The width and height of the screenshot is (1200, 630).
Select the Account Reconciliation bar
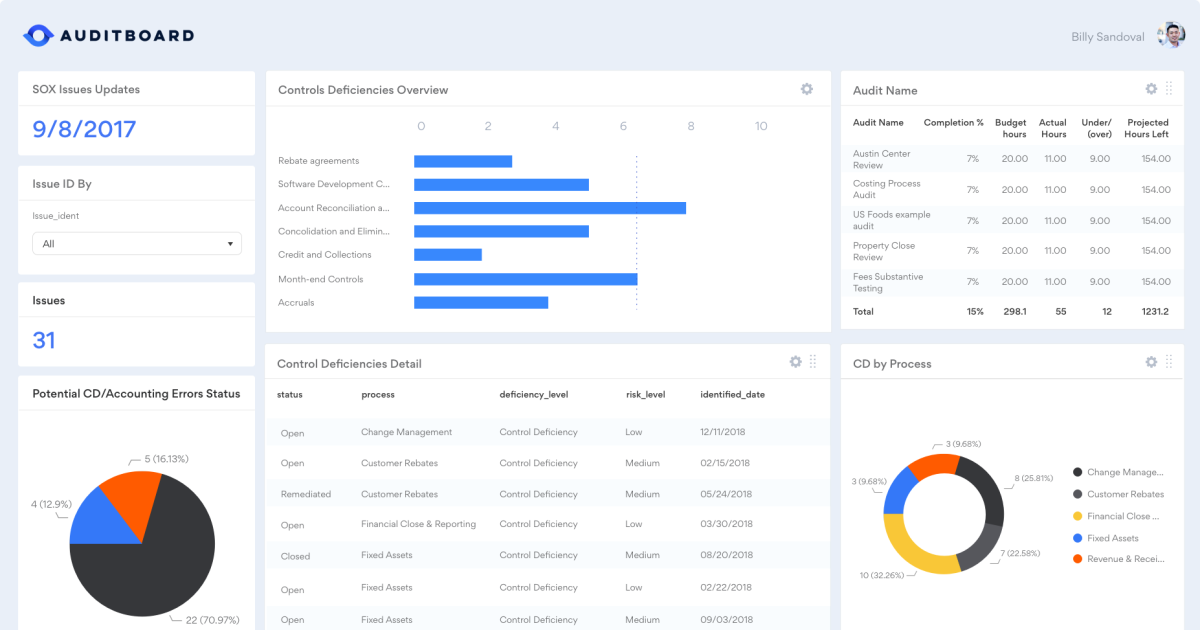pyautogui.click(x=550, y=208)
